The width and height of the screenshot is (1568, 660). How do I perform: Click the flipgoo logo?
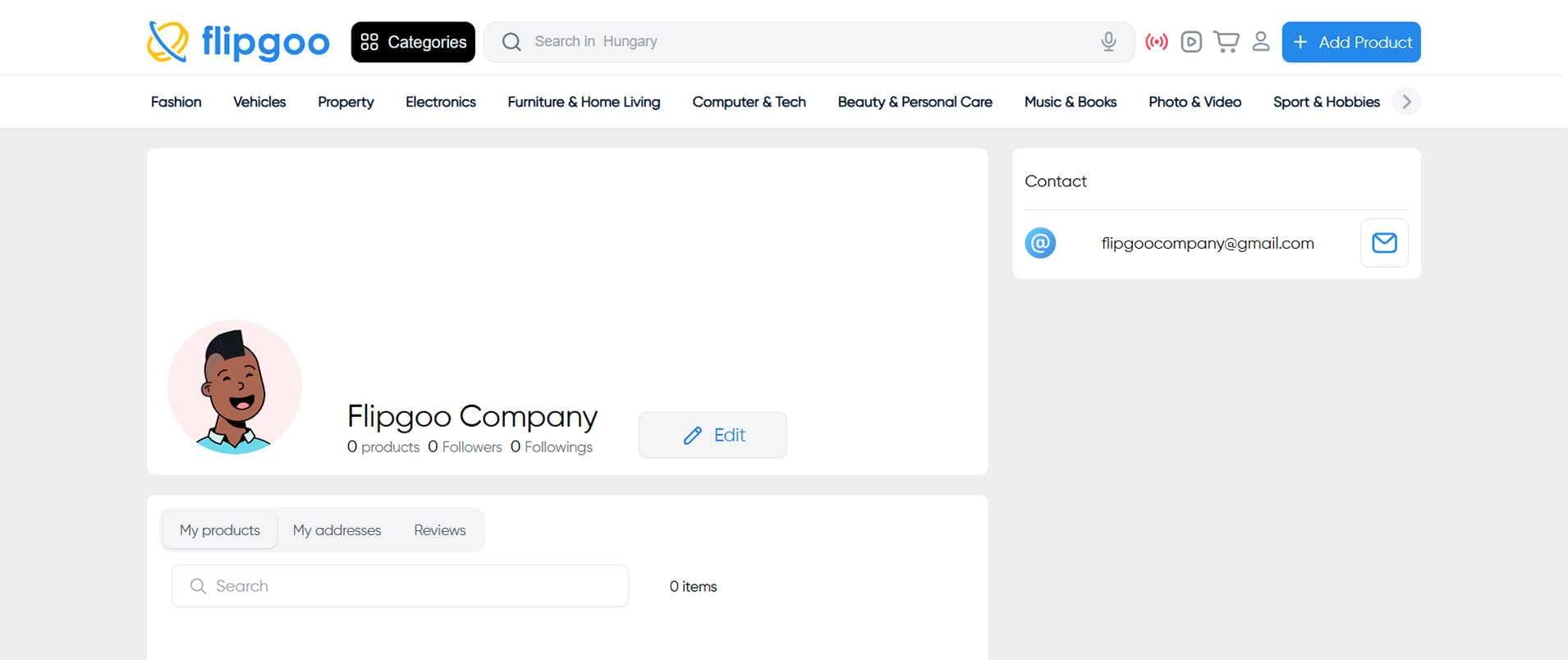(x=238, y=42)
